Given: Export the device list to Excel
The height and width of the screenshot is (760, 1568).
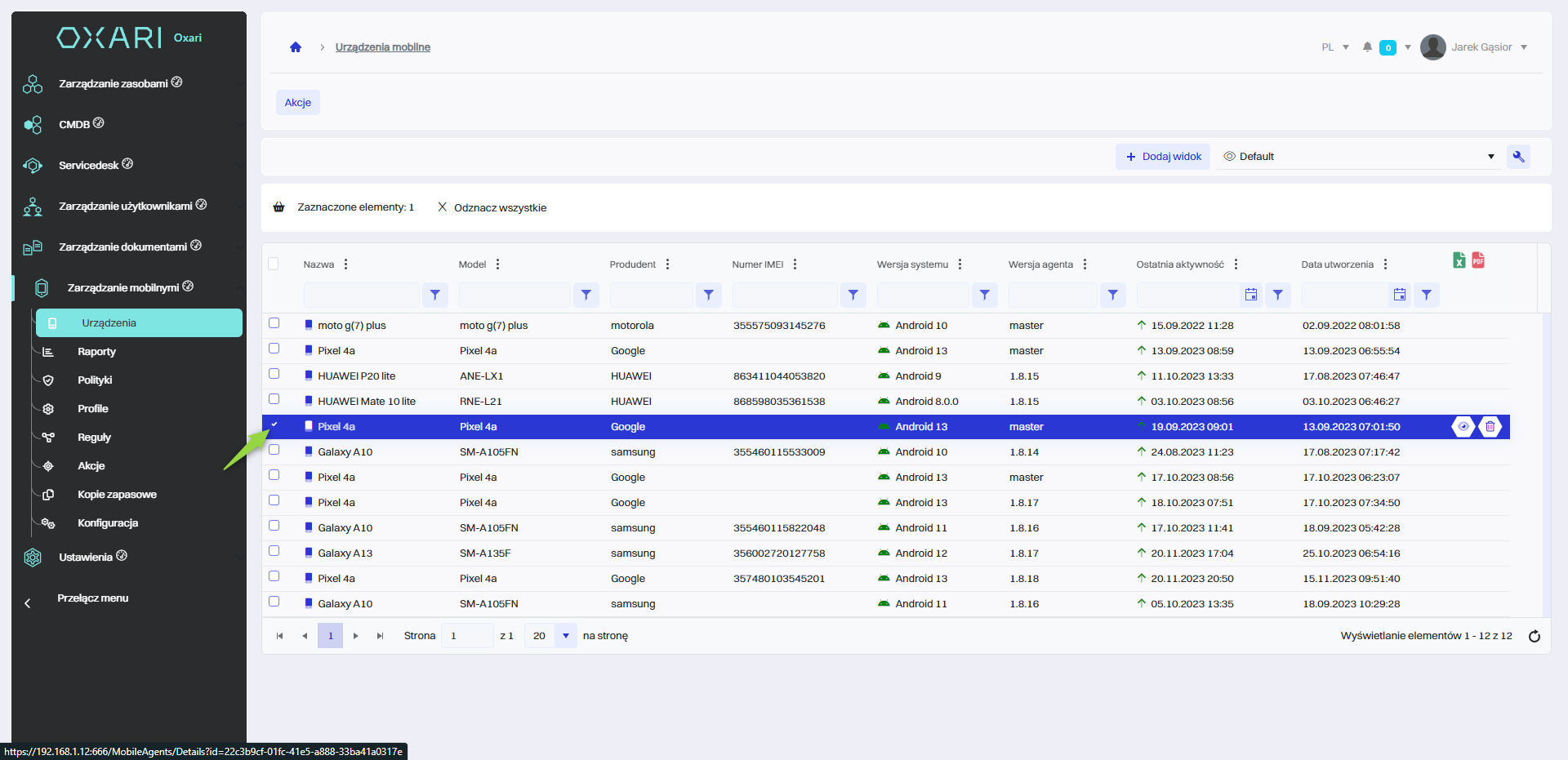Looking at the screenshot, I should (1459, 260).
